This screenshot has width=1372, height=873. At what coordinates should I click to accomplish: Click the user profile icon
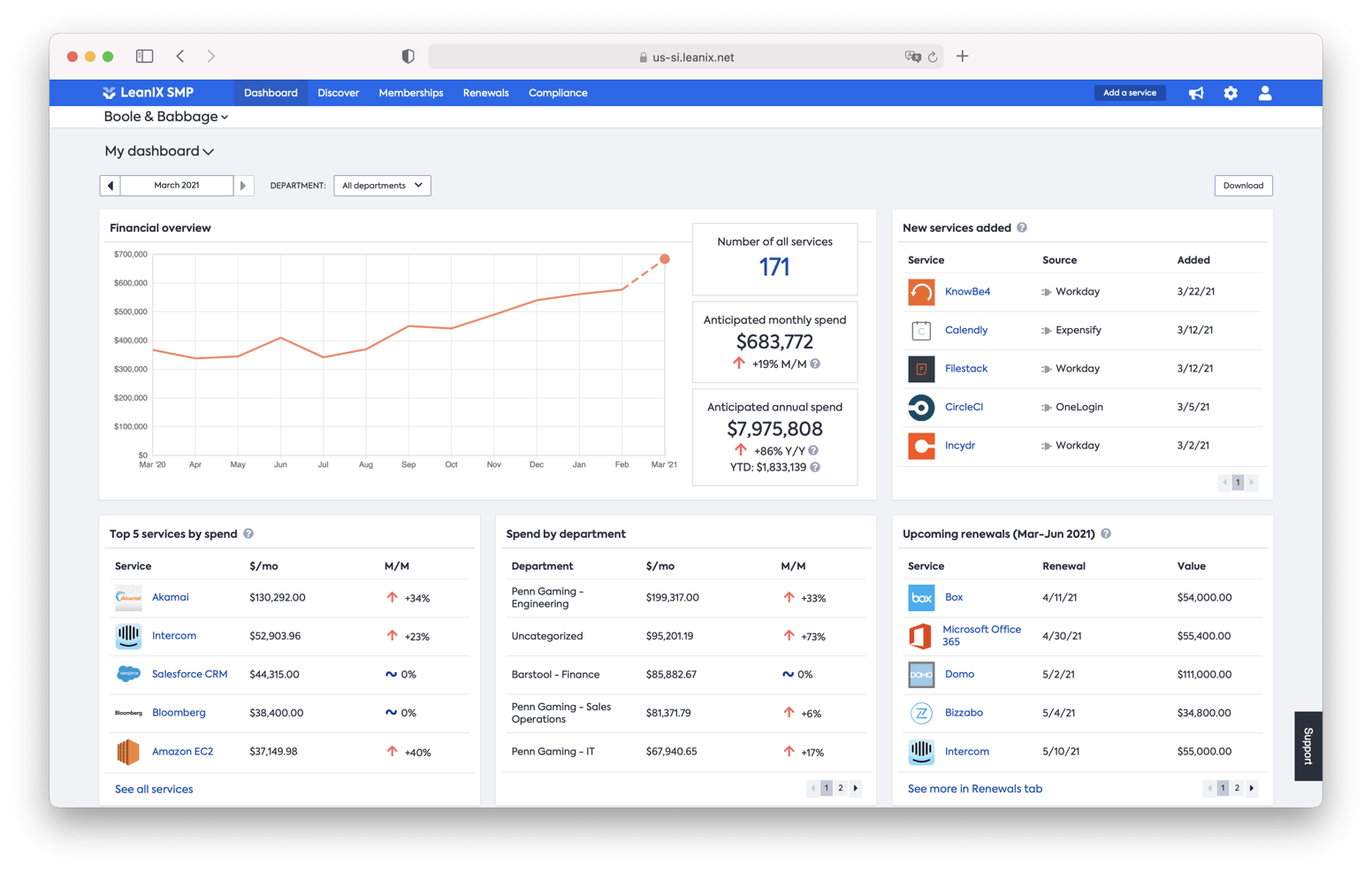(x=1265, y=92)
